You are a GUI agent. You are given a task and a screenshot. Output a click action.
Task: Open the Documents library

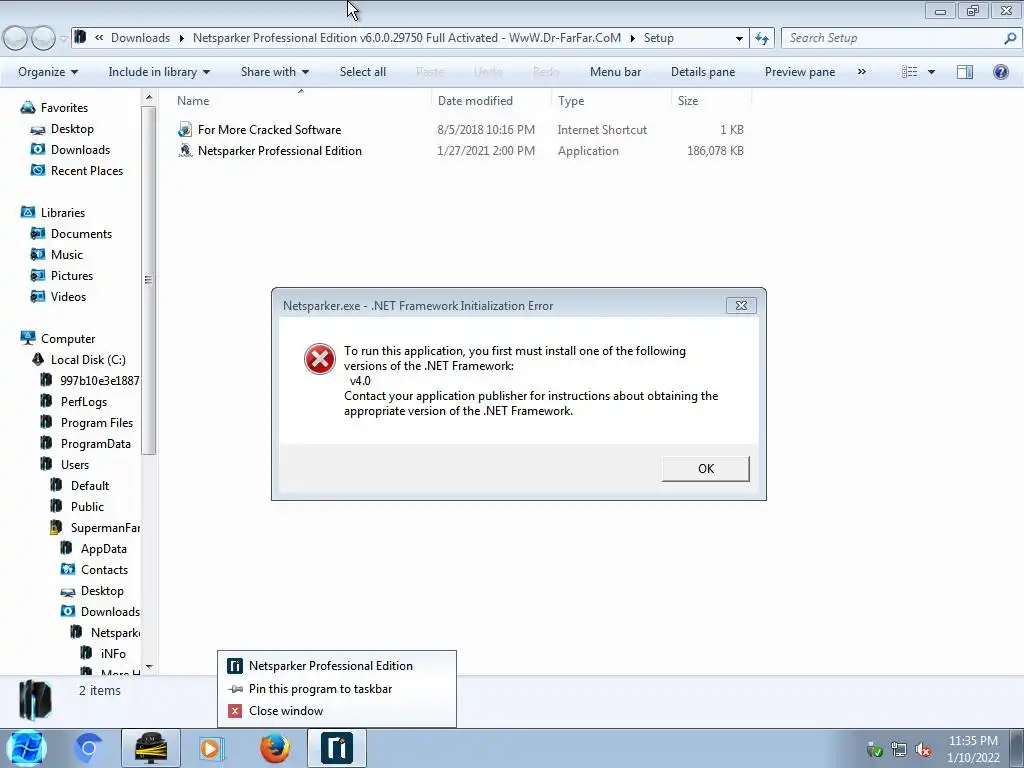pyautogui.click(x=81, y=234)
